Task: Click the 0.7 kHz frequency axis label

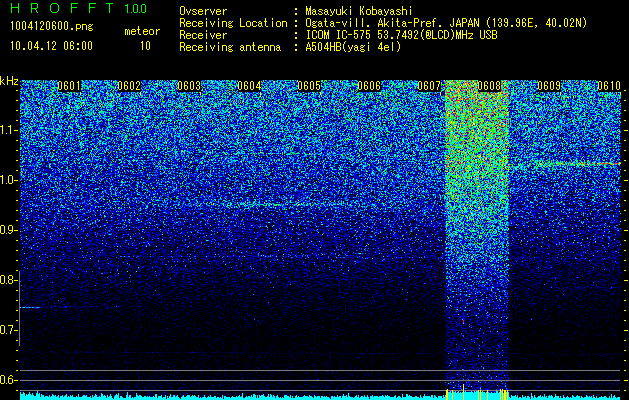Action: (x=9, y=330)
